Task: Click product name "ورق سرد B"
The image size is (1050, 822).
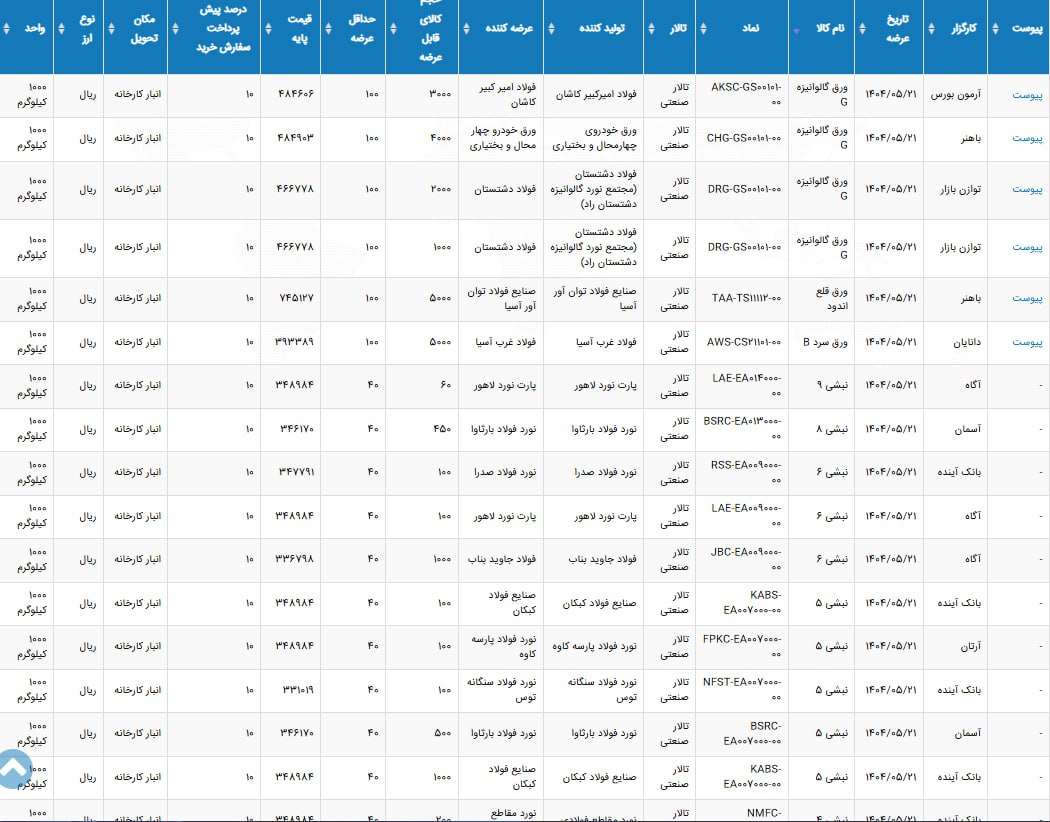Action: (x=825, y=342)
